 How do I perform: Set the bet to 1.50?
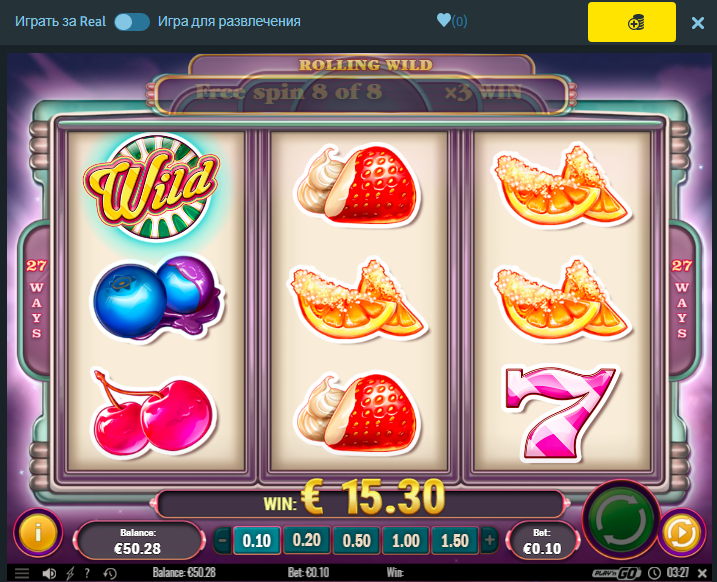pyautogui.click(x=455, y=540)
